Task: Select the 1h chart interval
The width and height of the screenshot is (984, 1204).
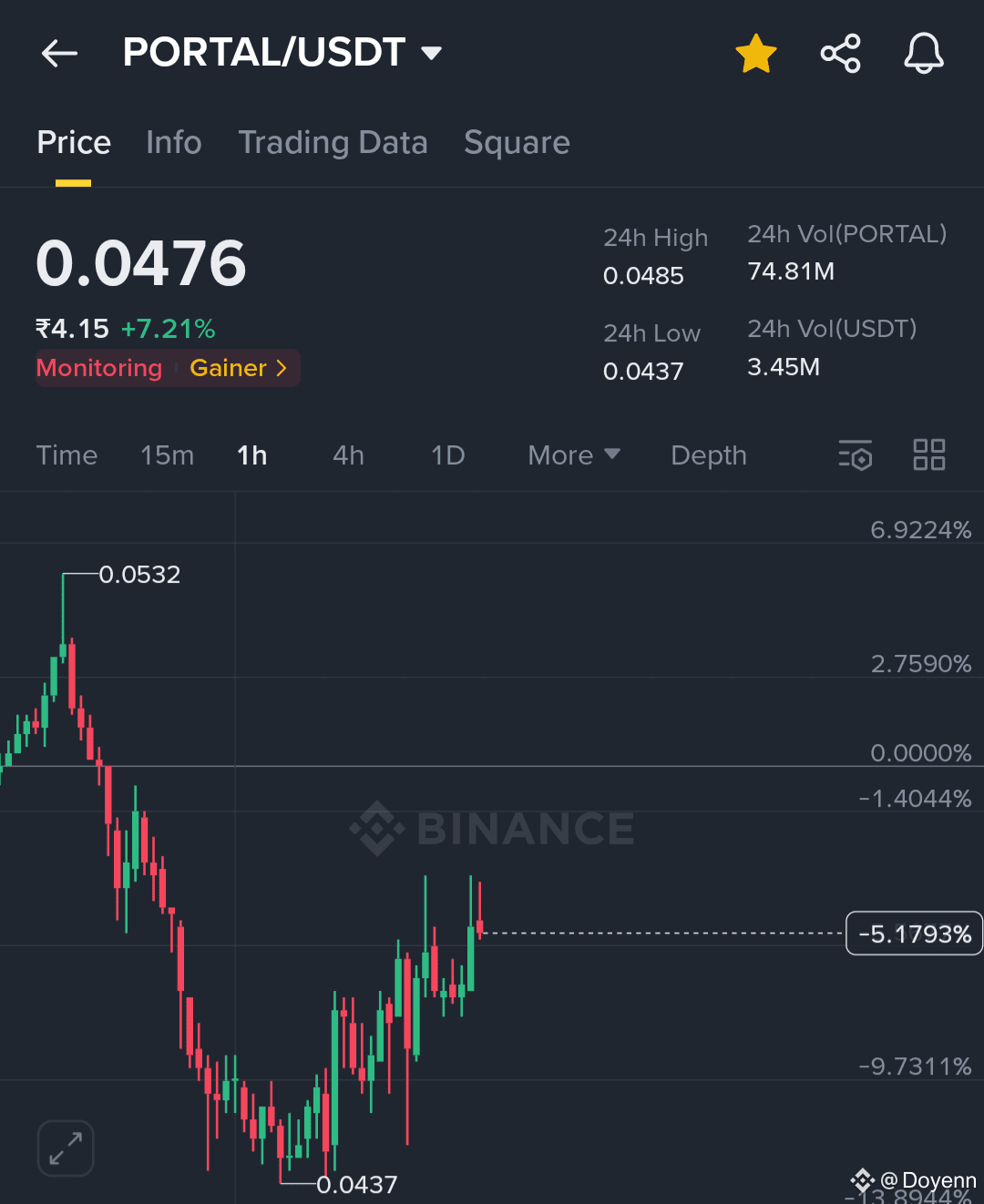Action: pyautogui.click(x=252, y=455)
